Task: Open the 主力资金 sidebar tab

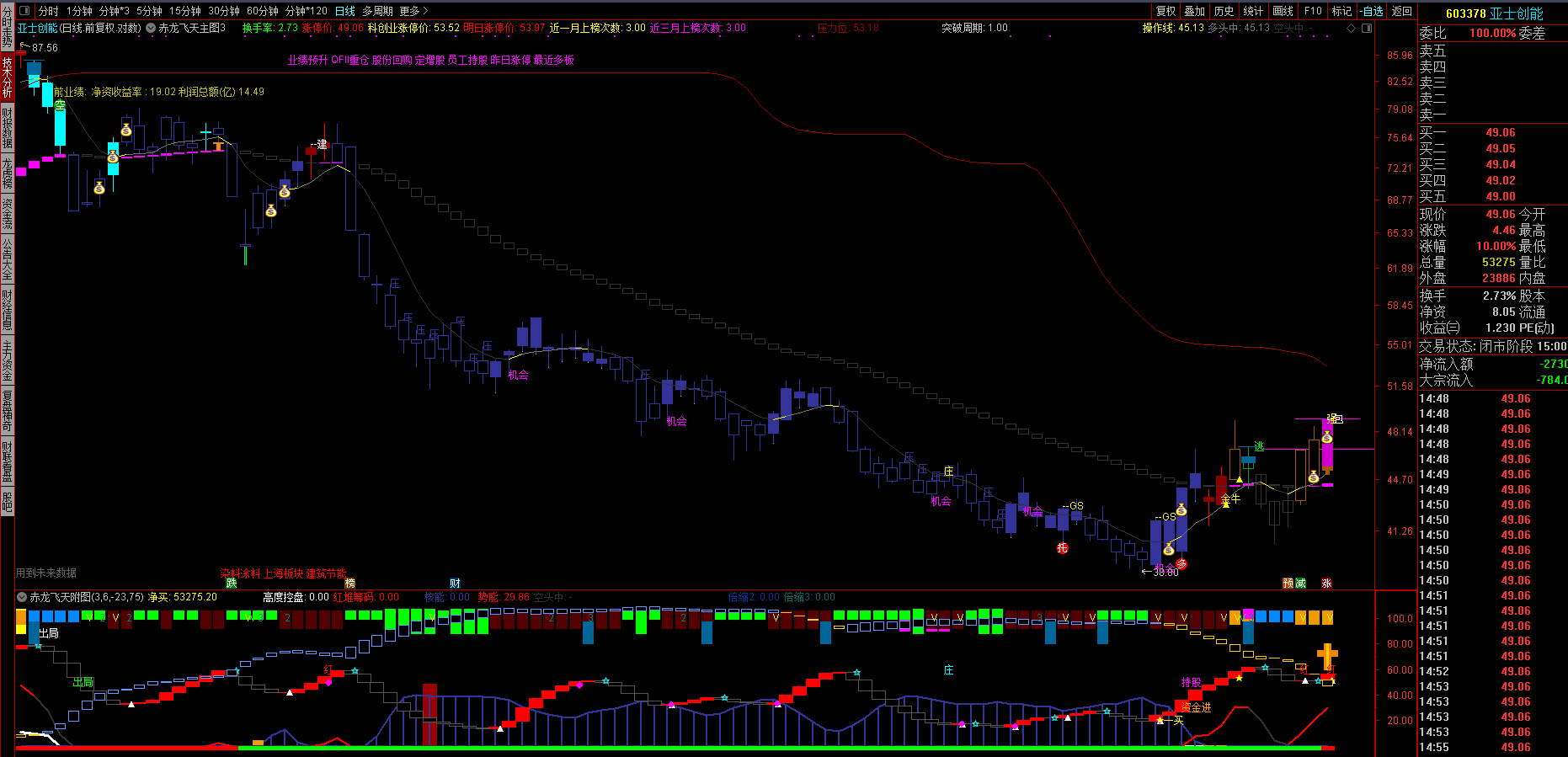Action: [x=7, y=360]
